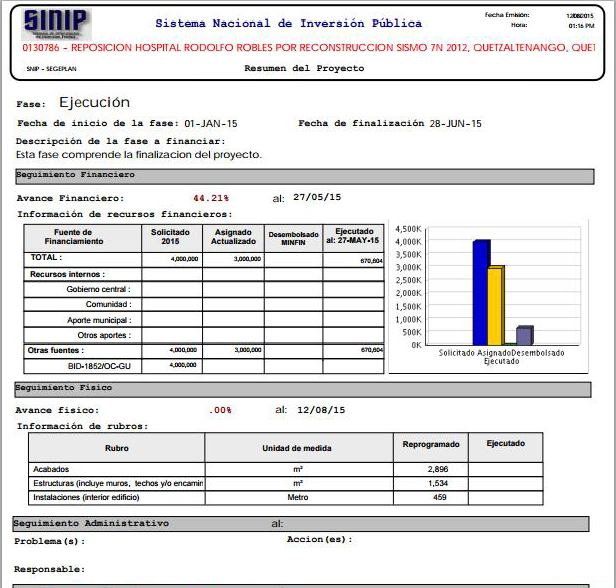The width and height of the screenshot is (616, 588).
Task: Select the BID-1852/OC-GU funding source row
Action: point(95,365)
